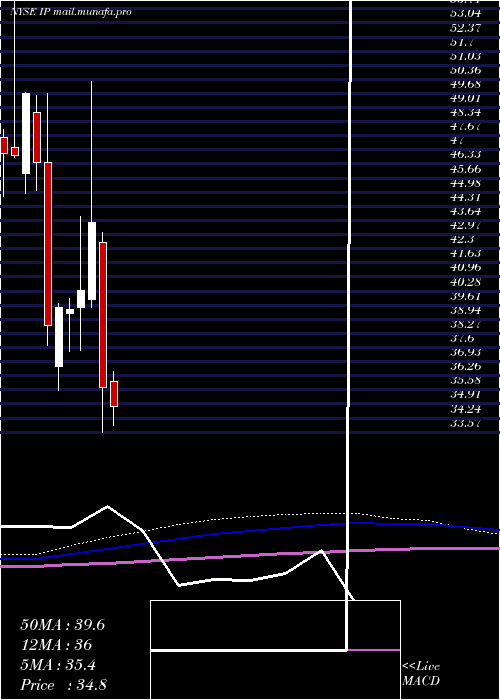
Task: Select the 40.28 price axis label
Action: point(465,282)
